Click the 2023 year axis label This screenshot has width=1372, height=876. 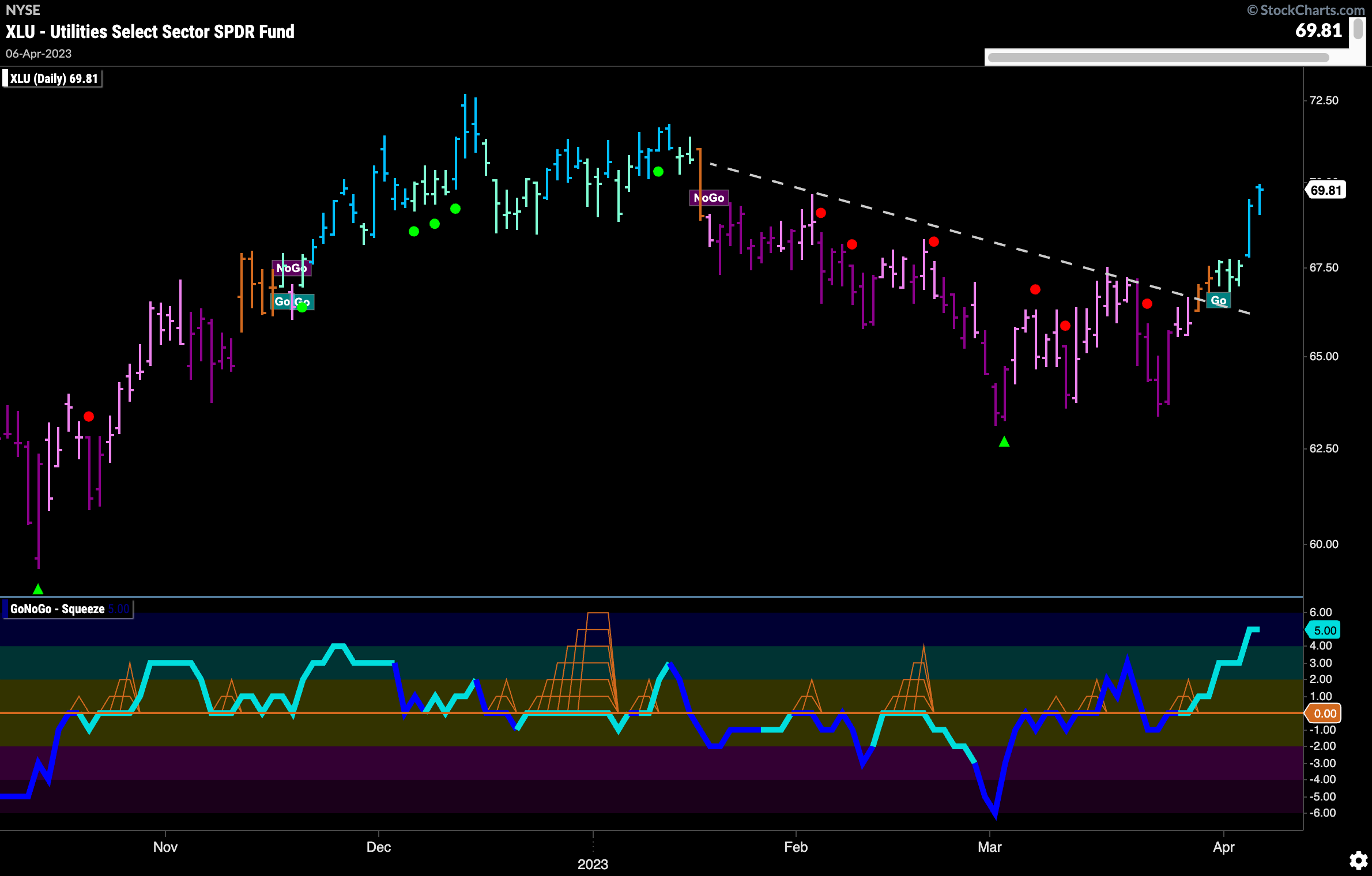[593, 864]
